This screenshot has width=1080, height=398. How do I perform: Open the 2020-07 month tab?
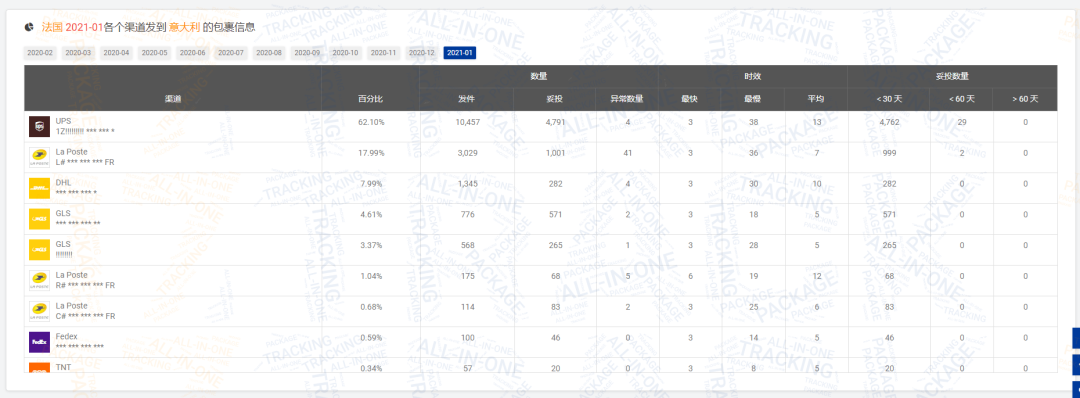(231, 53)
